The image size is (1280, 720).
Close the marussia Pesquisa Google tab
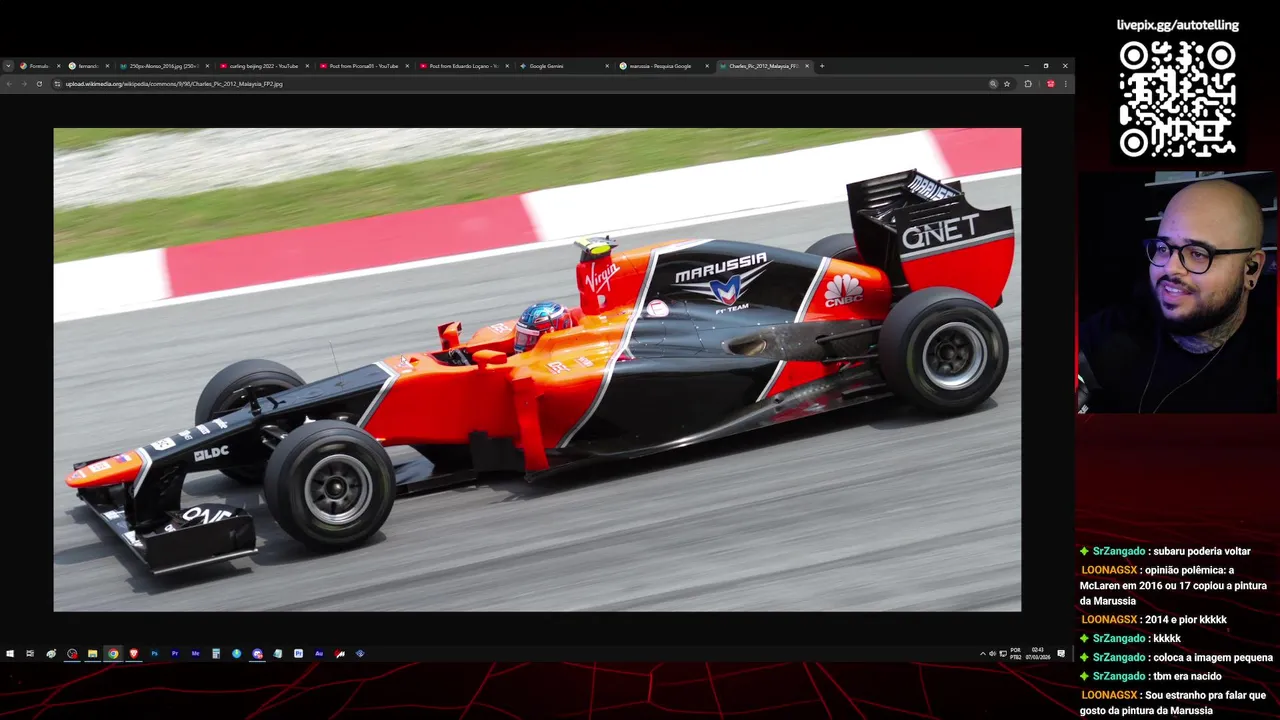click(707, 66)
